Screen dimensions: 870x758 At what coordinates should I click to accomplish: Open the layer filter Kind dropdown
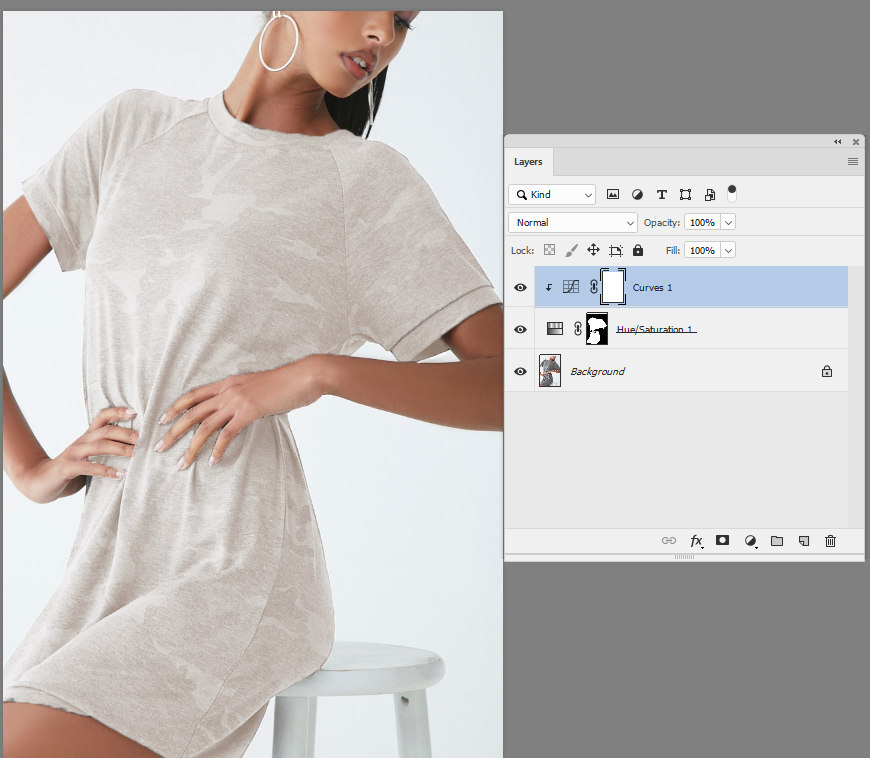click(552, 194)
